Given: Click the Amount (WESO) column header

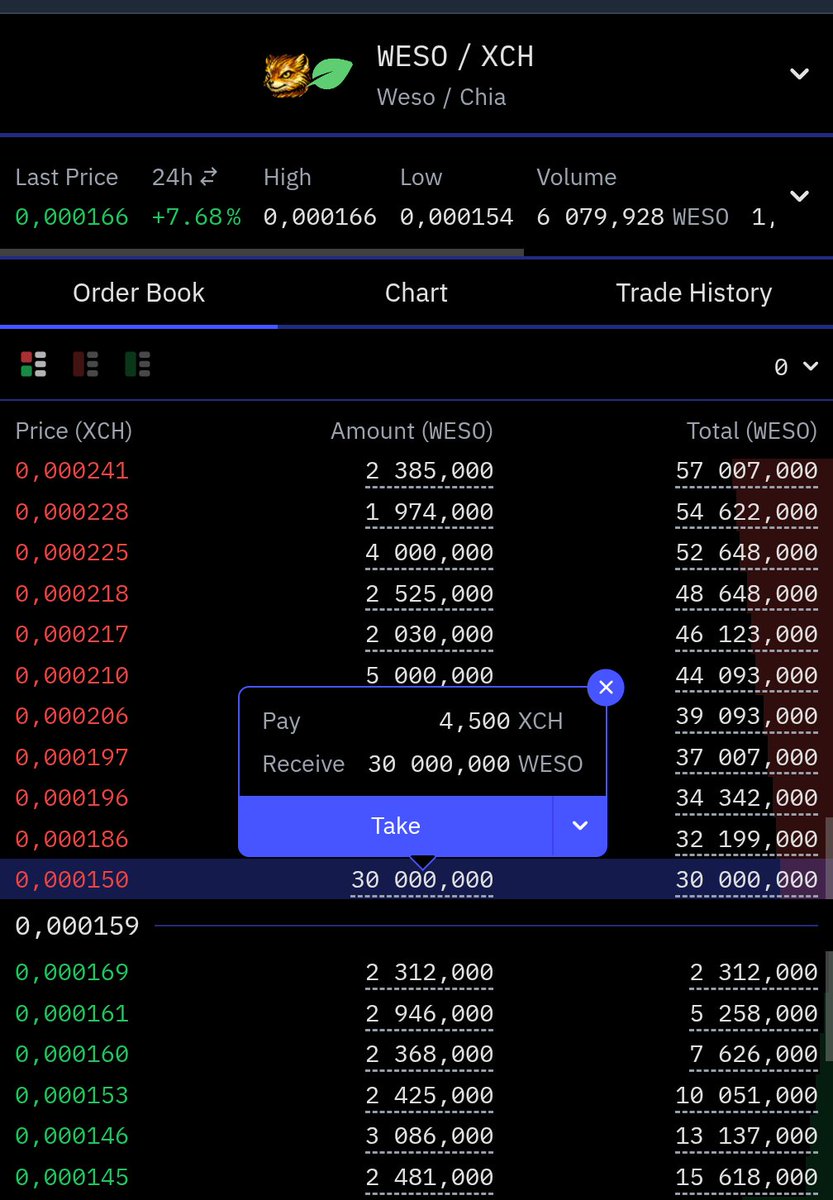Looking at the screenshot, I should click(x=412, y=431).
